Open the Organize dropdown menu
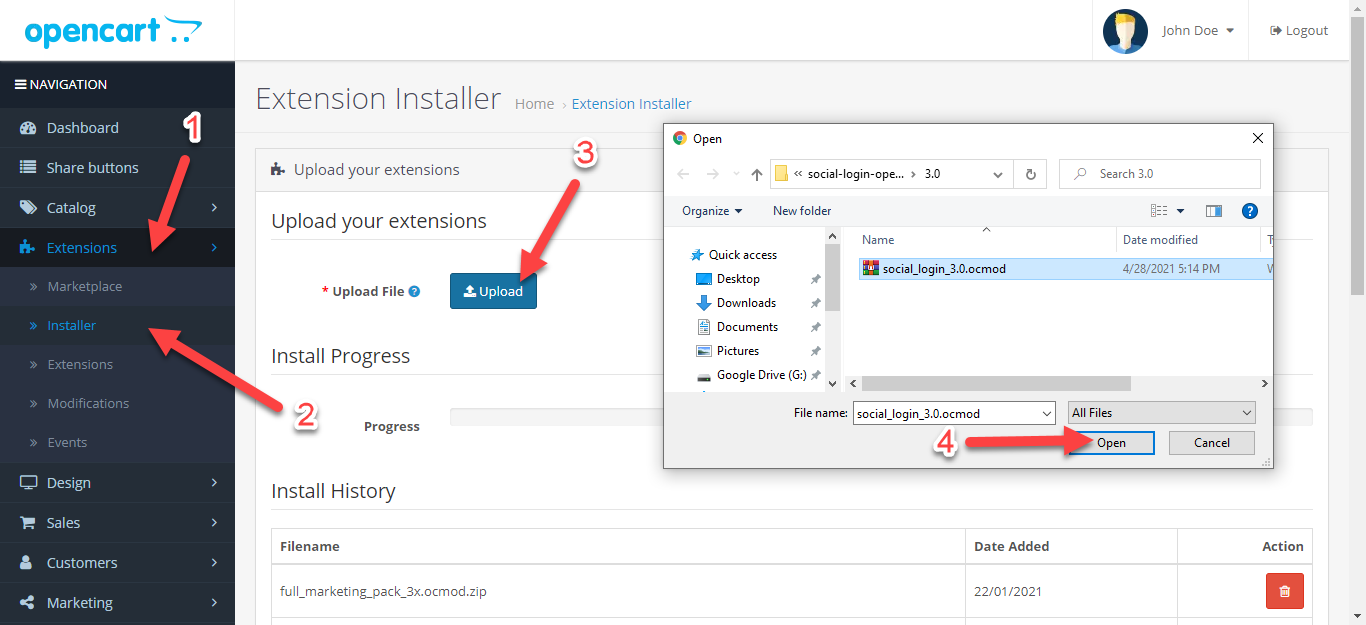 click(712, 211)
